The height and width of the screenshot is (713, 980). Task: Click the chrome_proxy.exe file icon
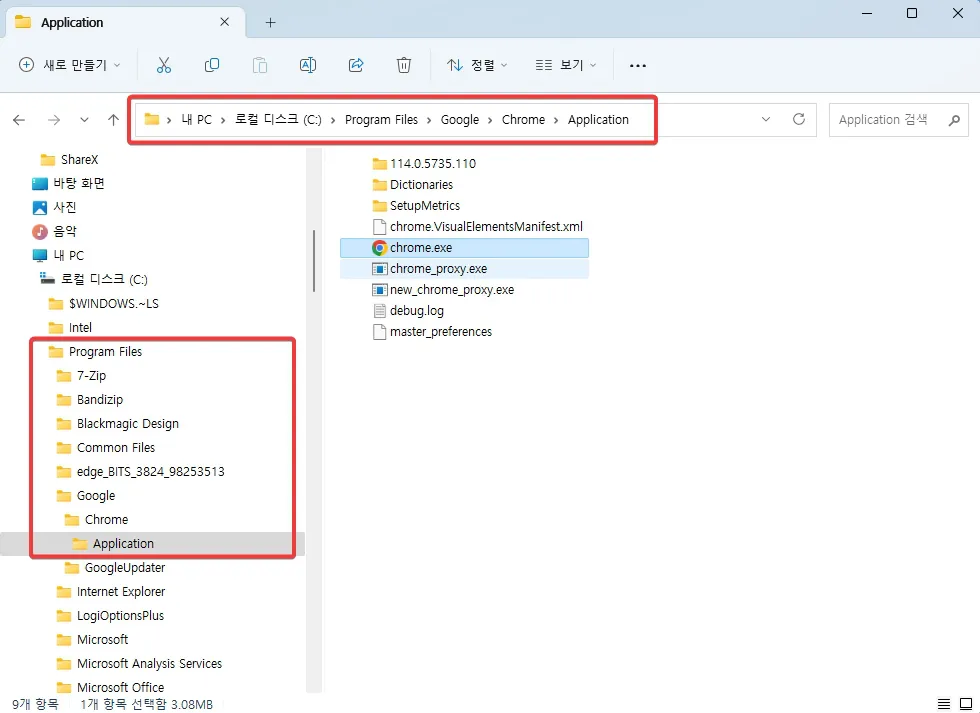[x=379, y=269]
